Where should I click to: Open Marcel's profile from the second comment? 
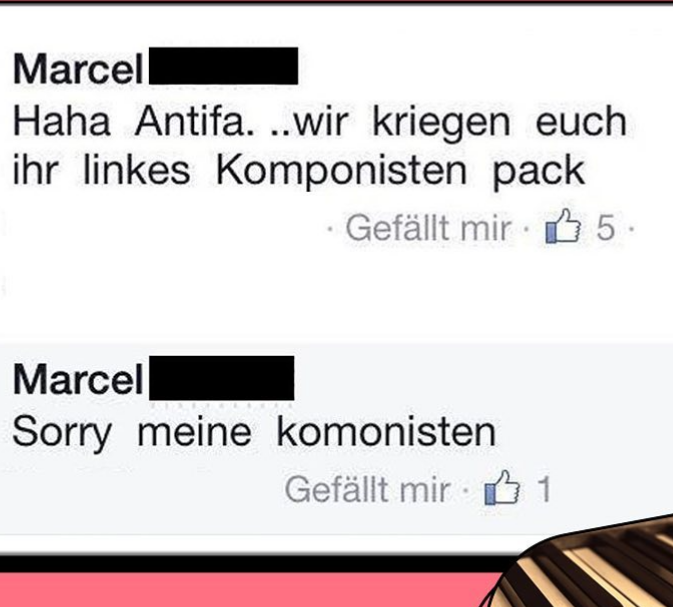pos(78,379)
